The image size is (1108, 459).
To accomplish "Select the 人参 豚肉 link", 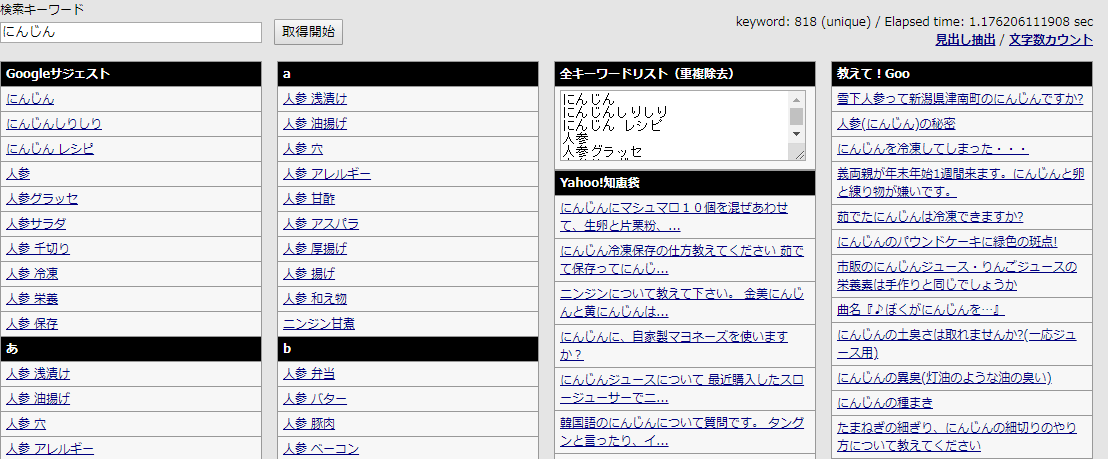I will [309, 424].
